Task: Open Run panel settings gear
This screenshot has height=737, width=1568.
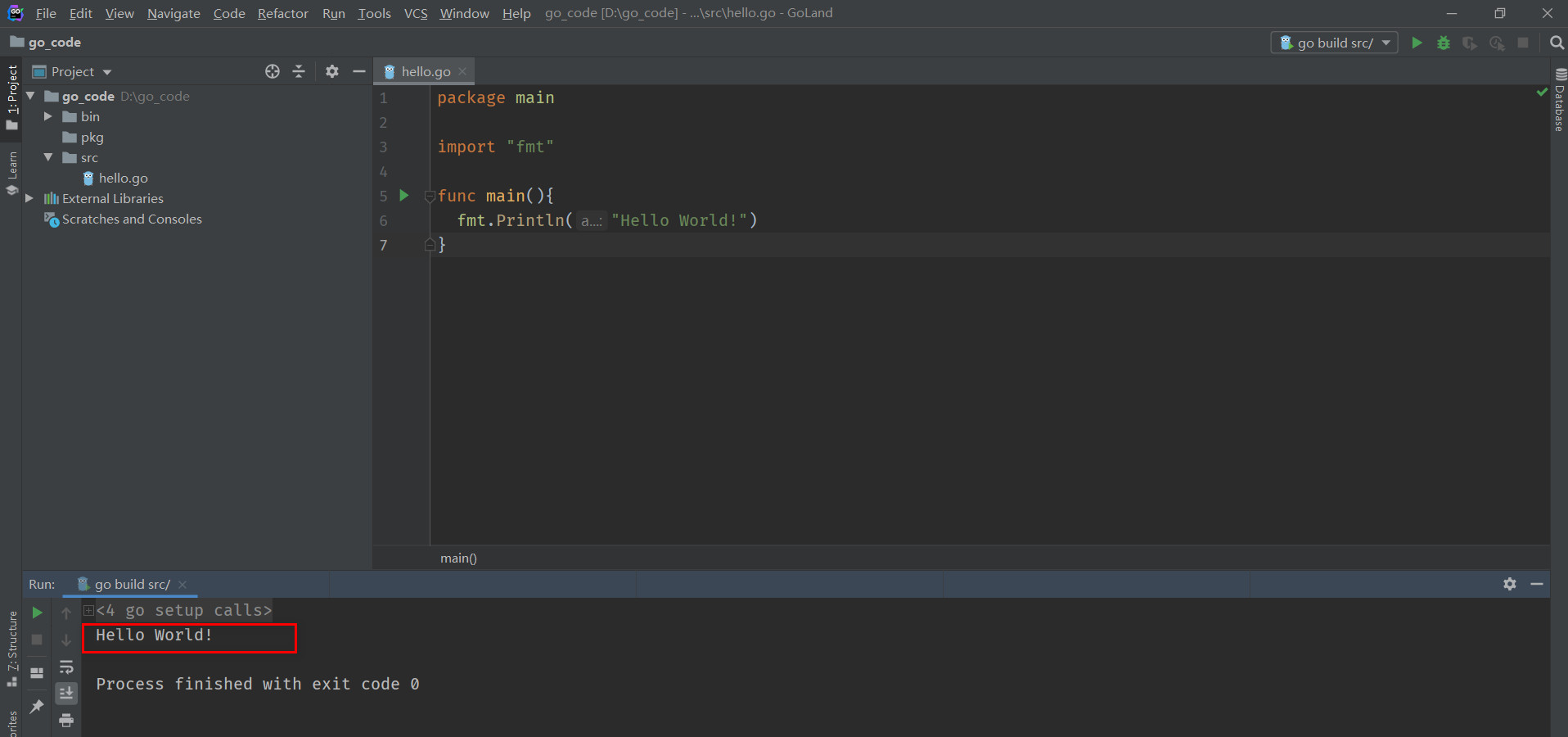Action: point(1510,584)
